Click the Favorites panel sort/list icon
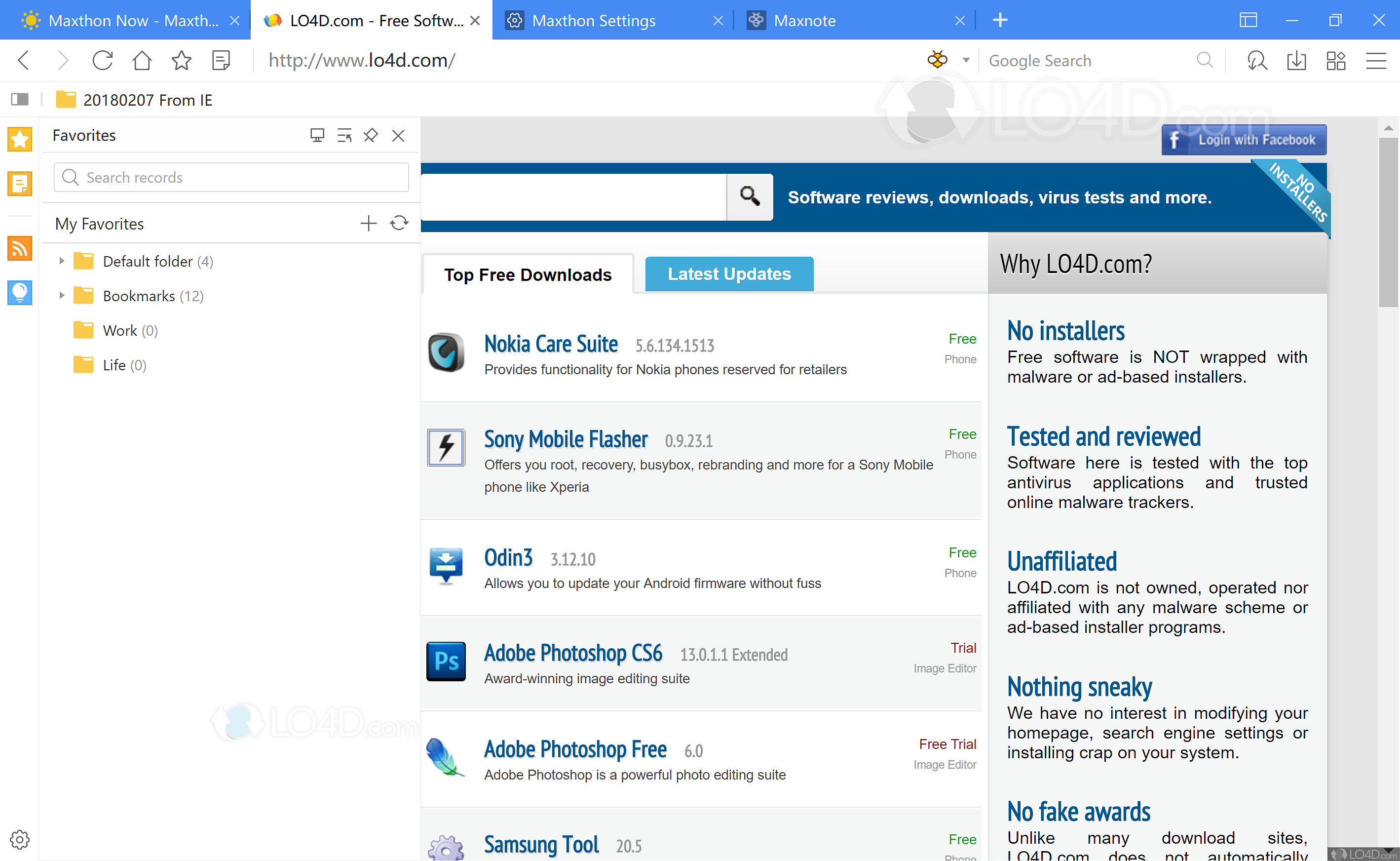The width and height of the screenshot is (1400, 861). (344, 135)
